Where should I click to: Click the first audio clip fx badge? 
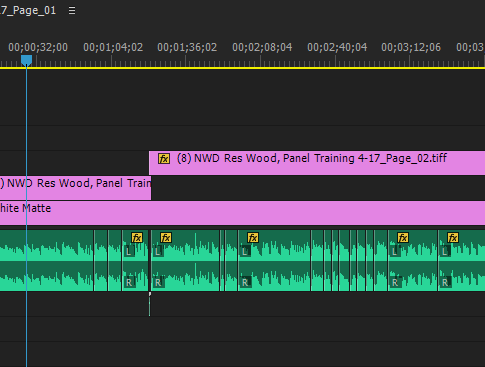click(x=137, y=238)
